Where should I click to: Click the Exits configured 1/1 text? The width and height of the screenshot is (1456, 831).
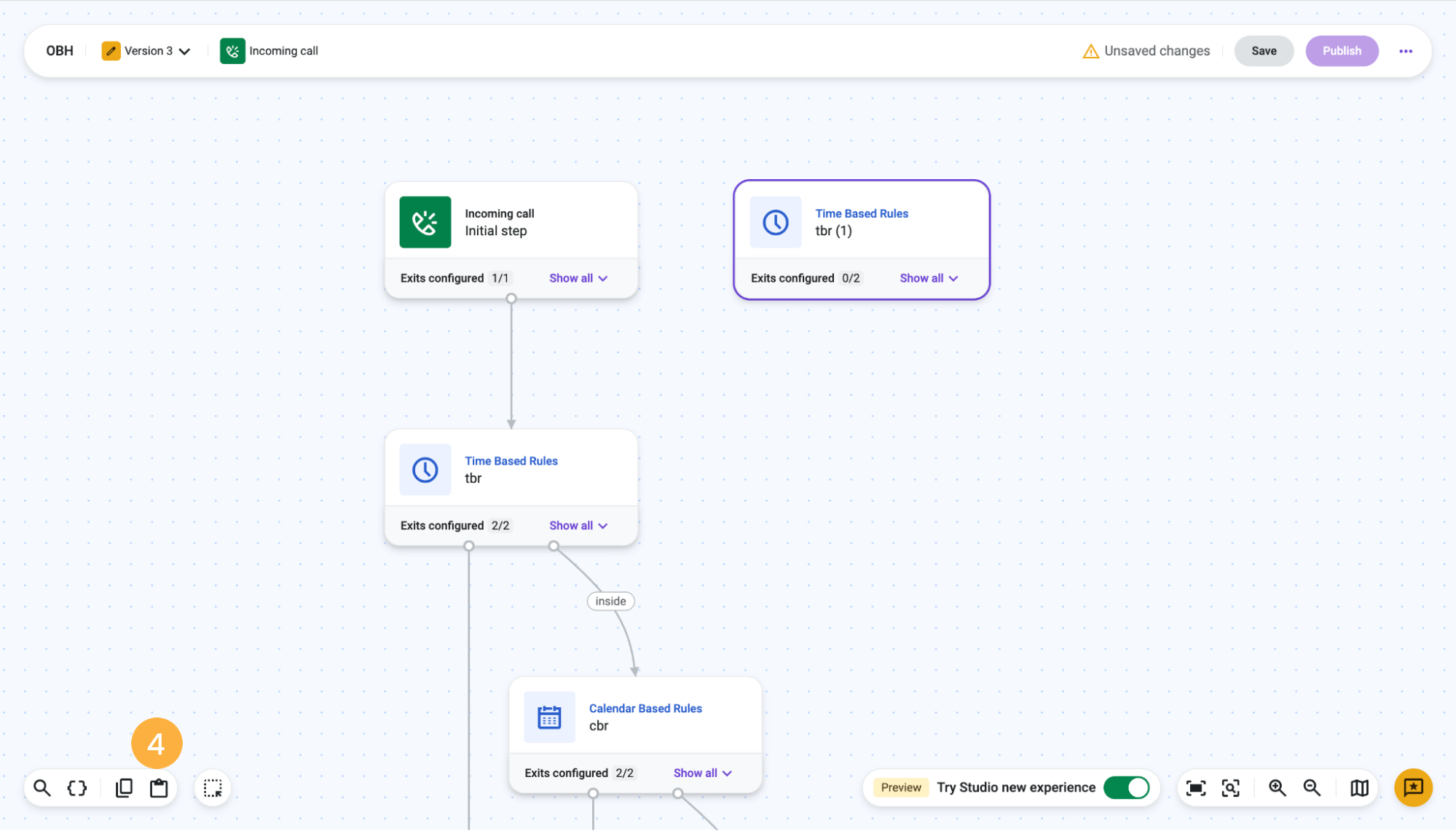point(455,278)
